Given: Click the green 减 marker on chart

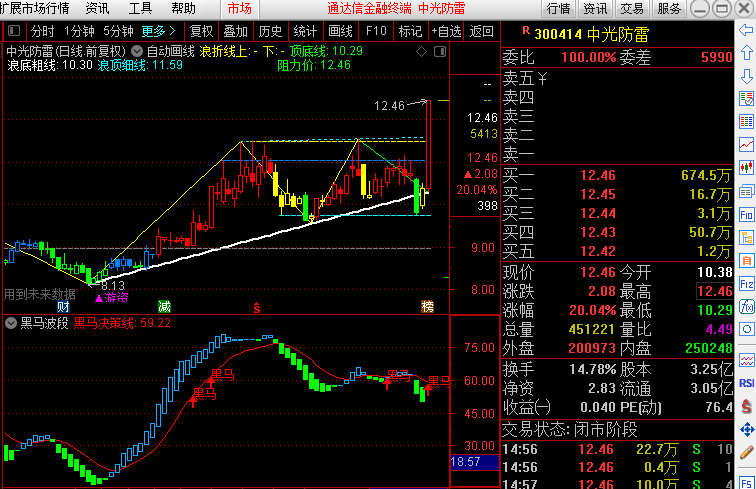Looking at the screenshot, I should (x=164, y=307).
